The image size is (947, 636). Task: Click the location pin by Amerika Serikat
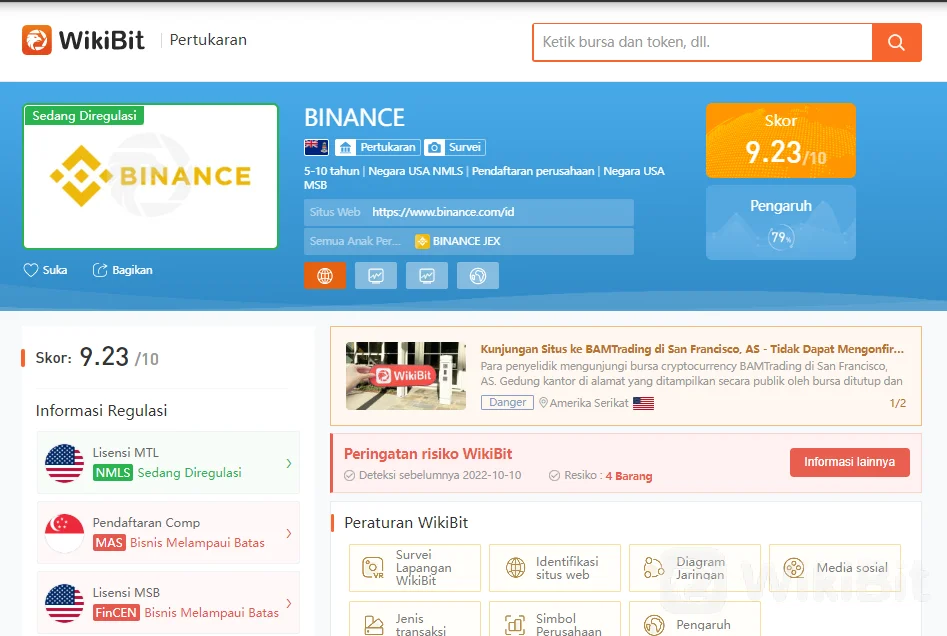click(543, 403)
